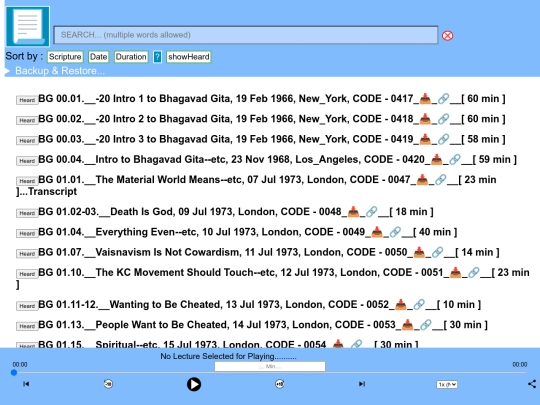Download BG 00.03 Intro 3 lecture
Viewport: 540px width, 405px height.
click(x=425, y=139)
